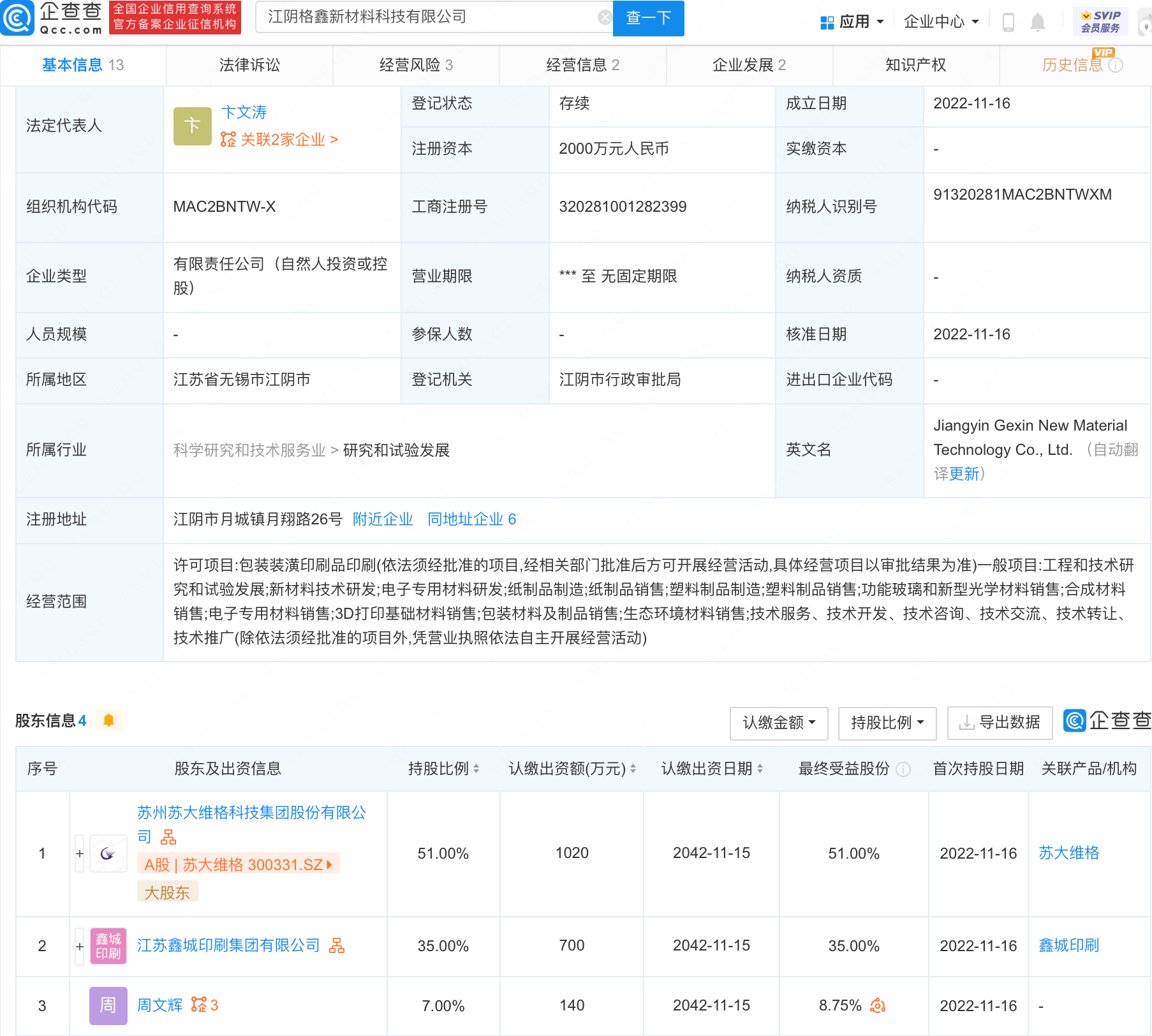Open 苏大维格 related product link
Viewport: 1152px width, 1036px height.
[1068, 853]
